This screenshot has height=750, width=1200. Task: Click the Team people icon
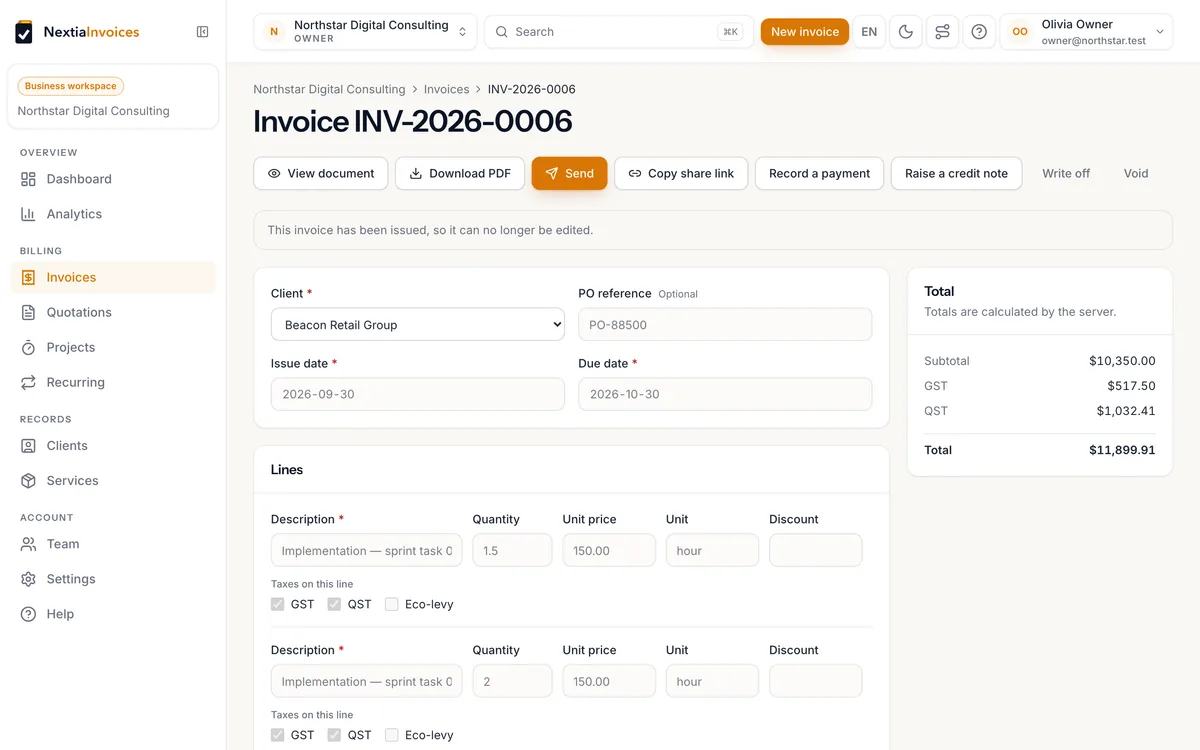pos(28,544)
